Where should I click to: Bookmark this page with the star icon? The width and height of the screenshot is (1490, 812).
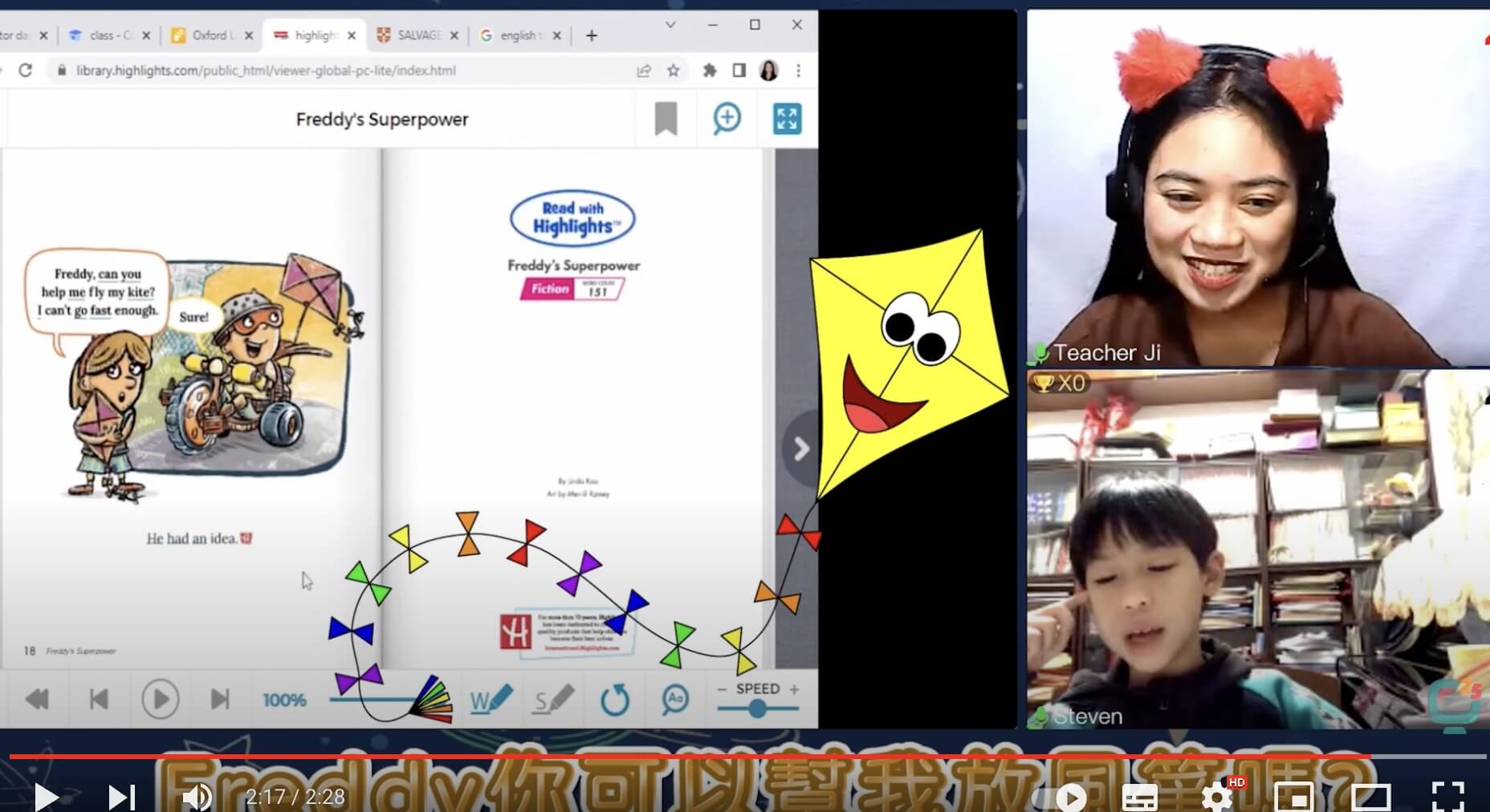pyautogui.click(x=673, y=71)
